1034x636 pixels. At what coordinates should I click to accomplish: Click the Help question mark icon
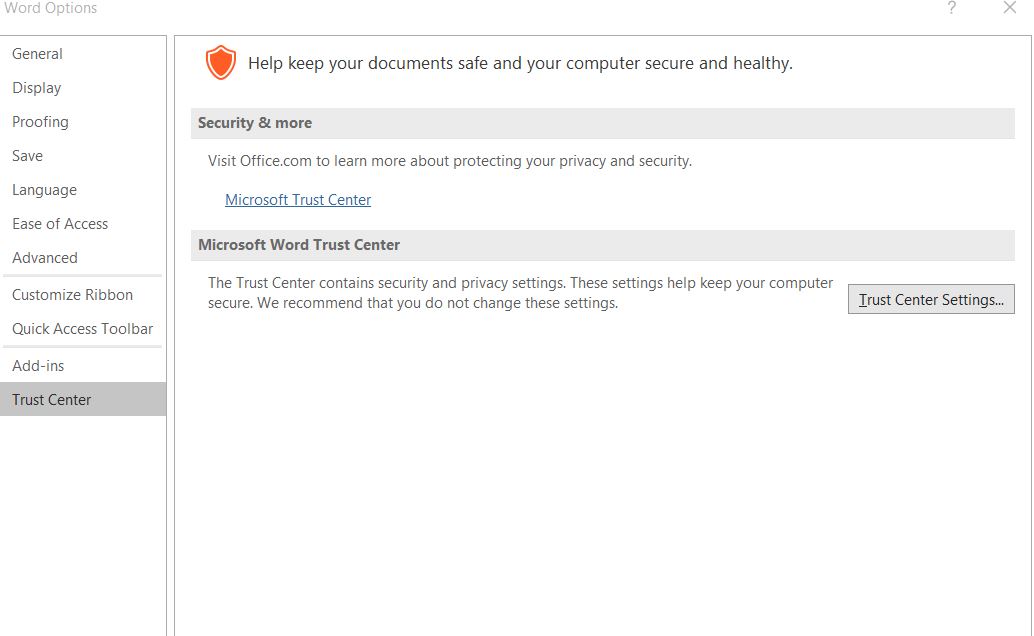tap(952, 8)
